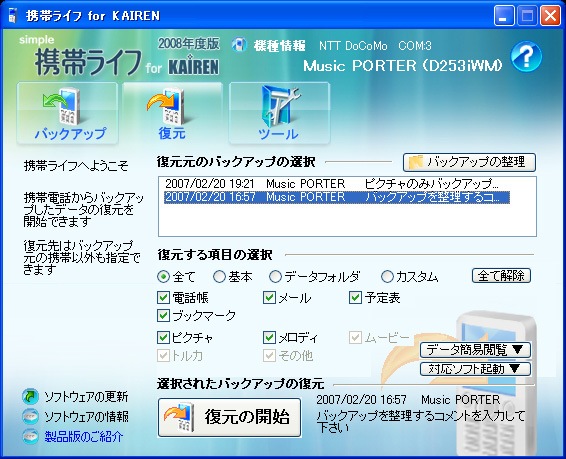Uncheck the 電話帳 checkbox
566x459 pixels.
164,298
